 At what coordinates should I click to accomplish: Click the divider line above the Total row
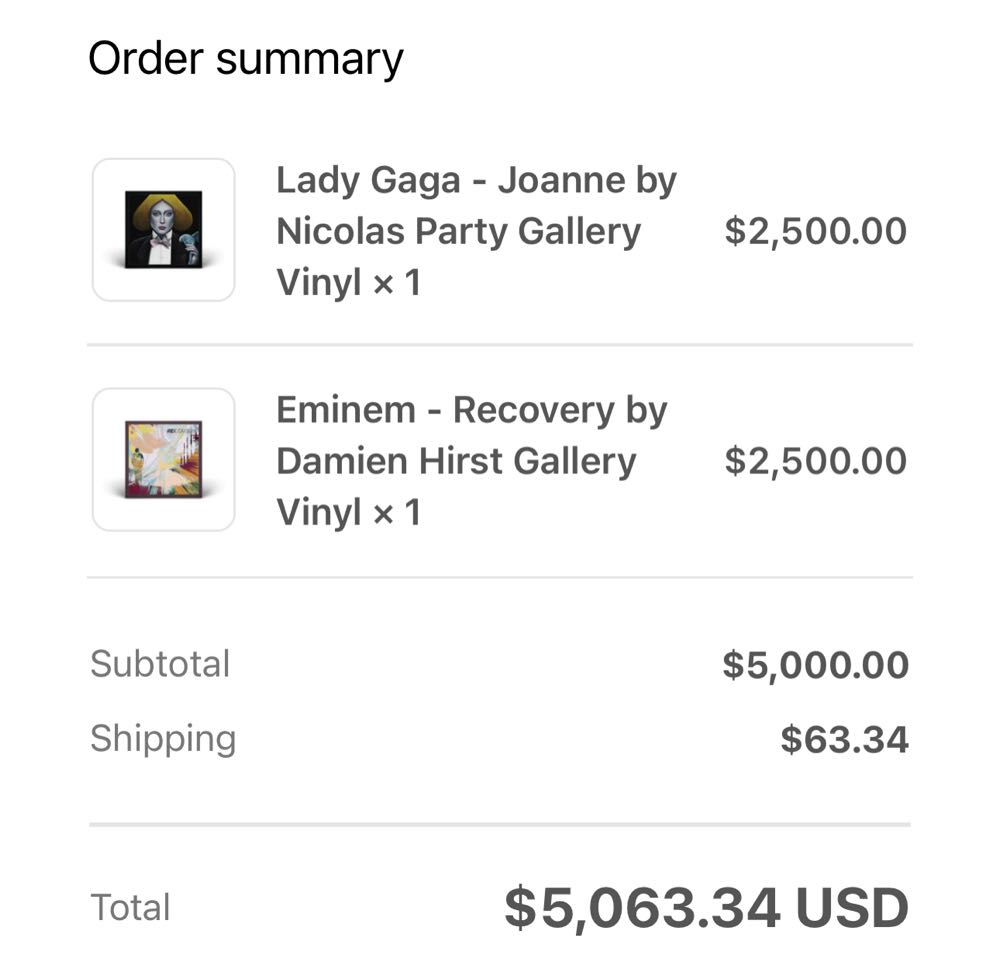click(500, 825)
